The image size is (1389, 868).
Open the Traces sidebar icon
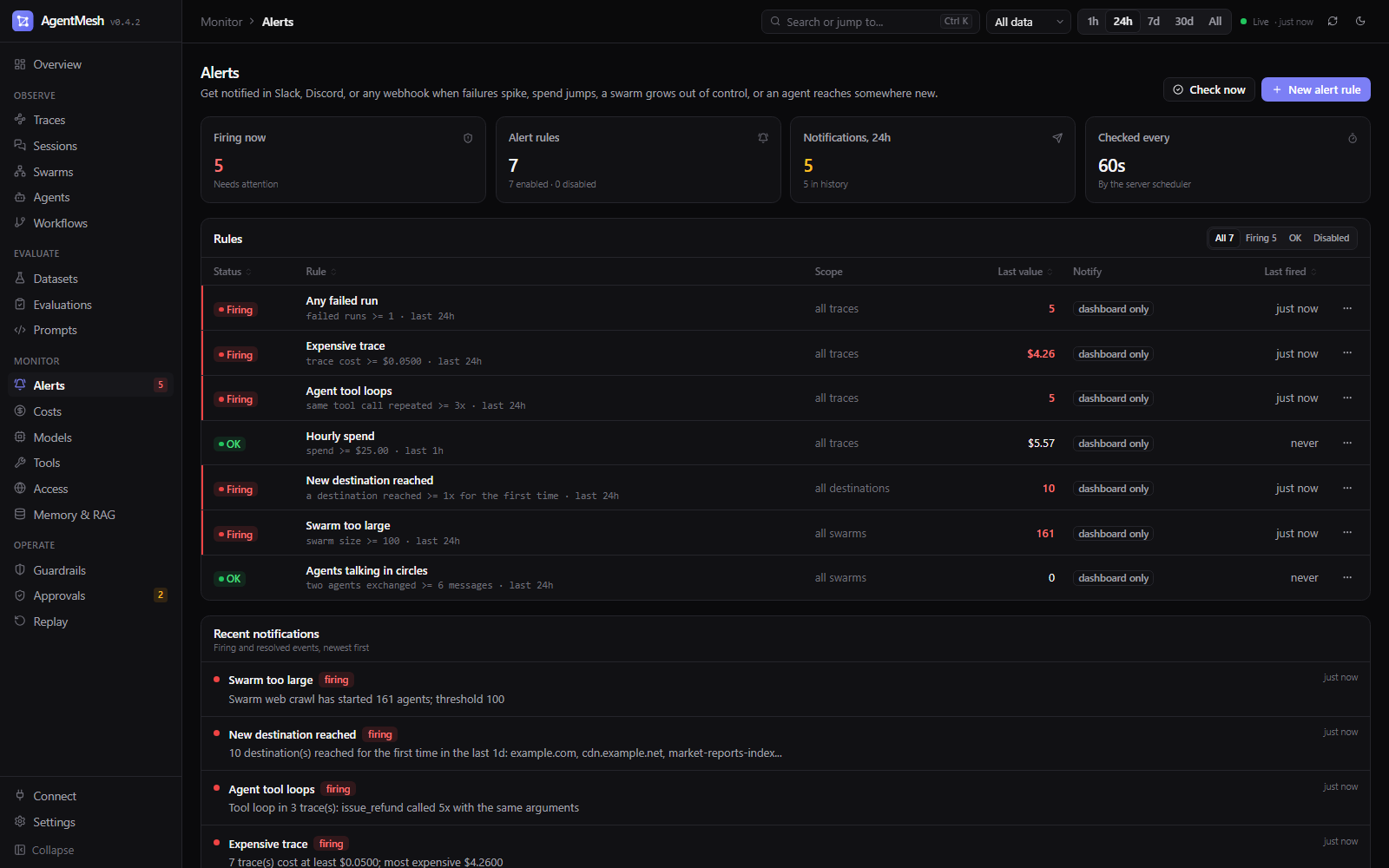pos(20,120)
